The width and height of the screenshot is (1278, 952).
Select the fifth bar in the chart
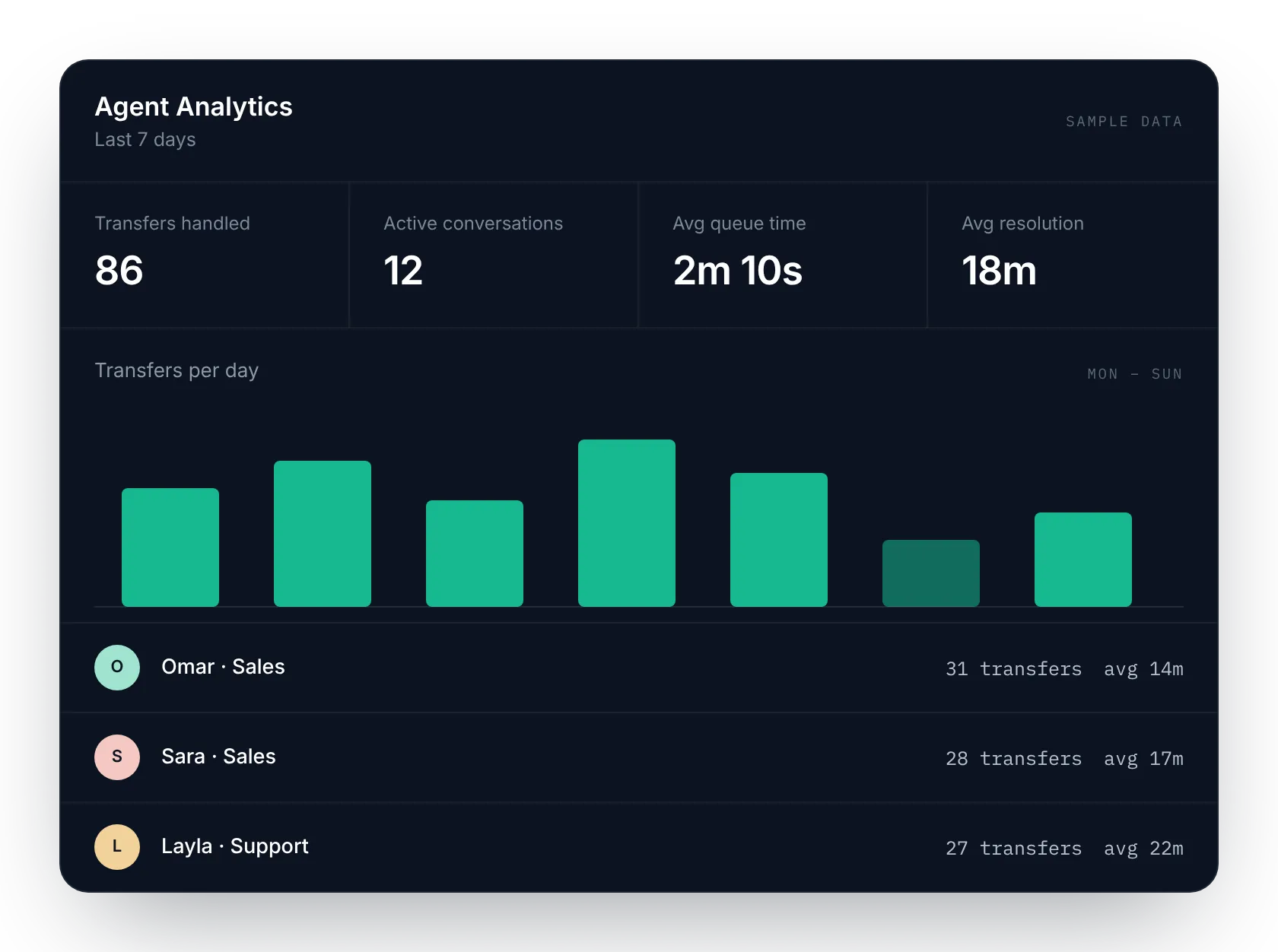(x=779, y=540)
